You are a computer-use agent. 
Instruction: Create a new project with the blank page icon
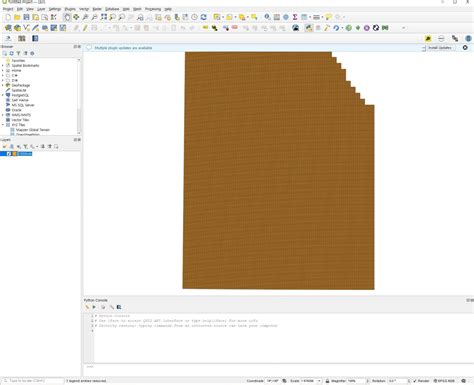click(8, 17)
